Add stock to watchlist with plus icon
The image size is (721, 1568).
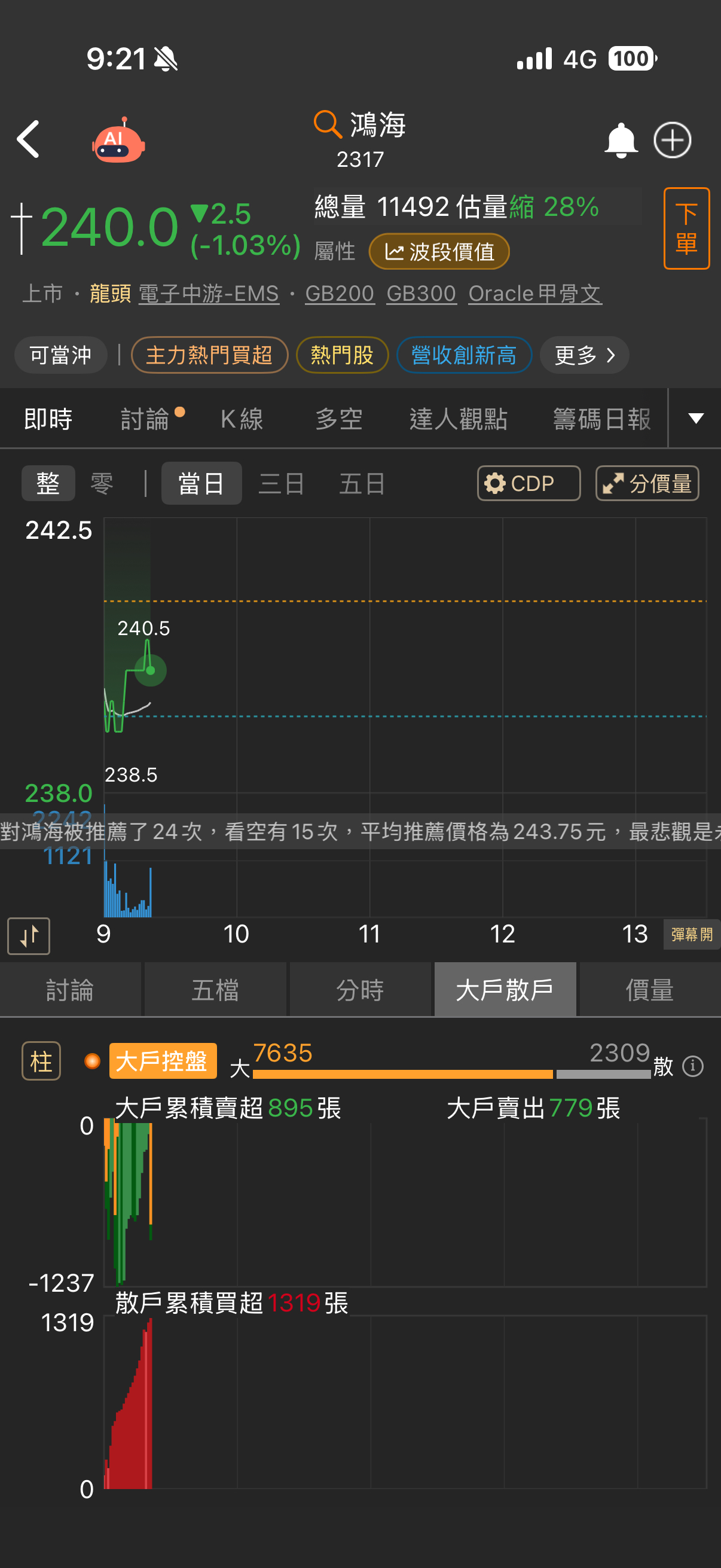(x=672, y=141)
